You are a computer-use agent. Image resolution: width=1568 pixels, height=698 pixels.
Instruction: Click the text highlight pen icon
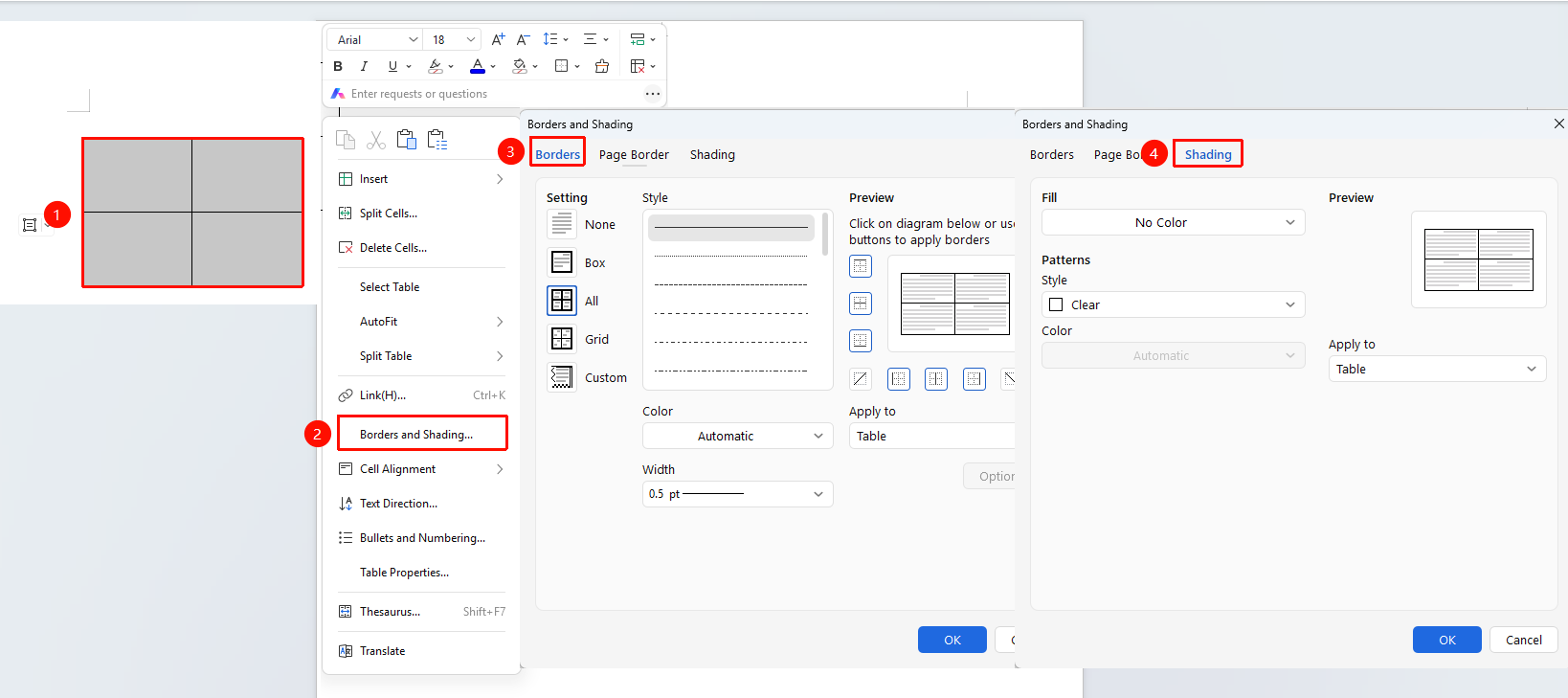[x=436, y=66]
